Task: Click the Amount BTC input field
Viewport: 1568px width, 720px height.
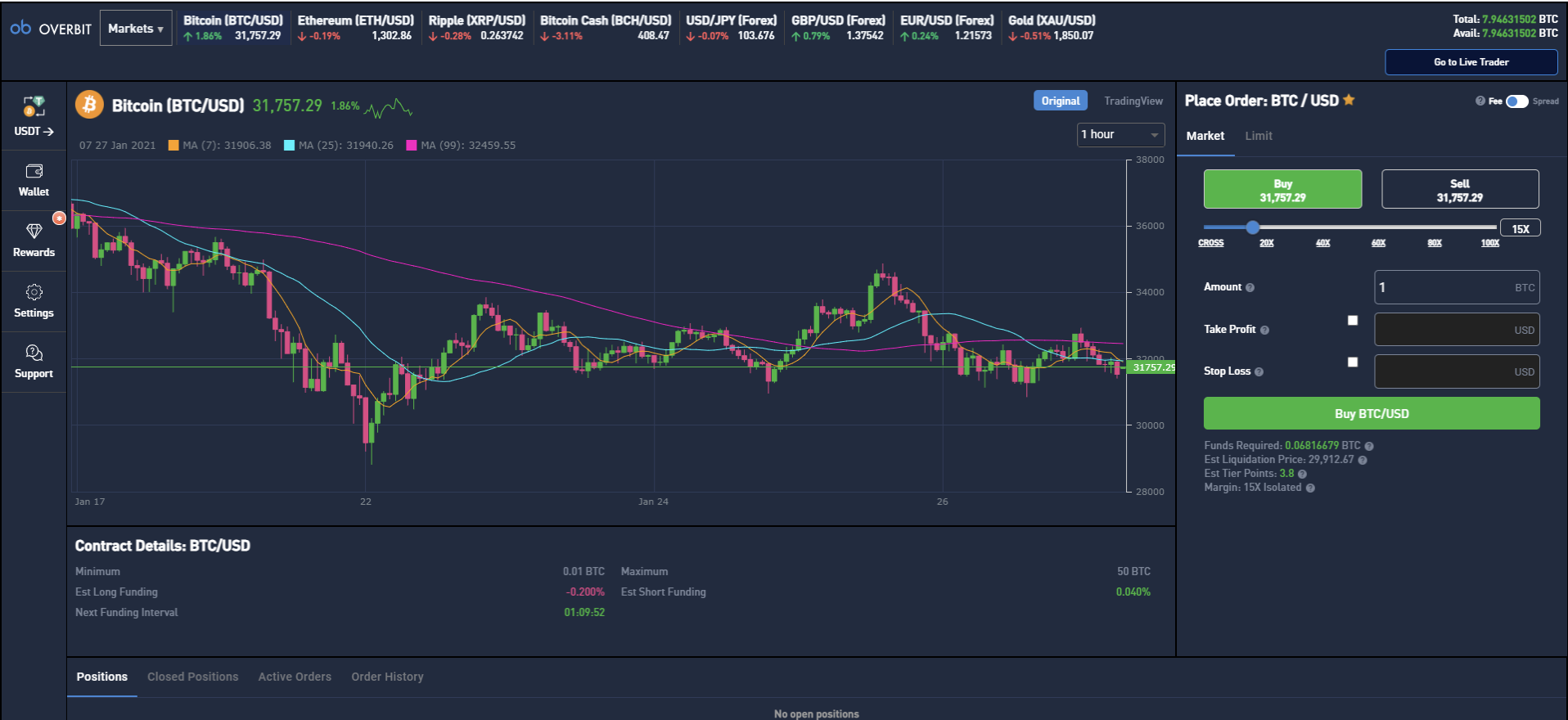Action: point(1457,287)
